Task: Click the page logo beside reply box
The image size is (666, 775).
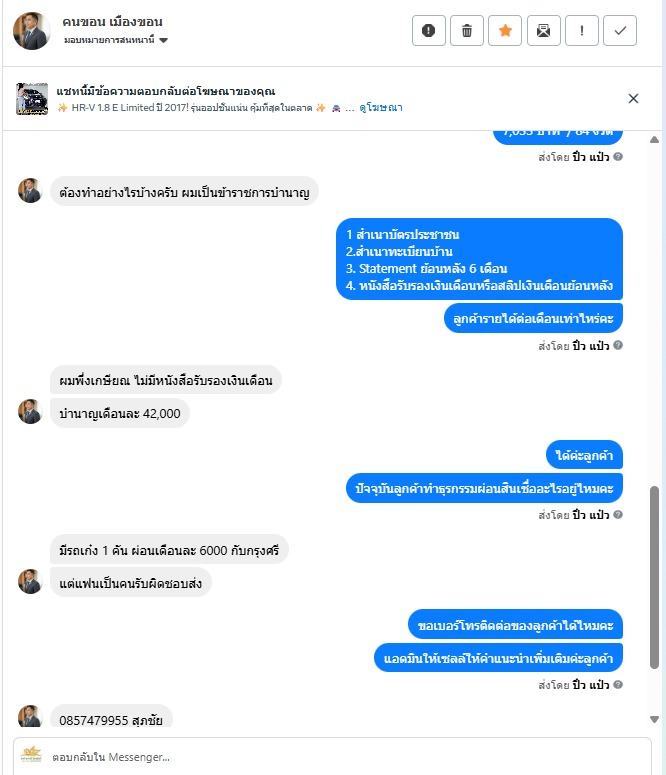Action: [x=31, y=755]
